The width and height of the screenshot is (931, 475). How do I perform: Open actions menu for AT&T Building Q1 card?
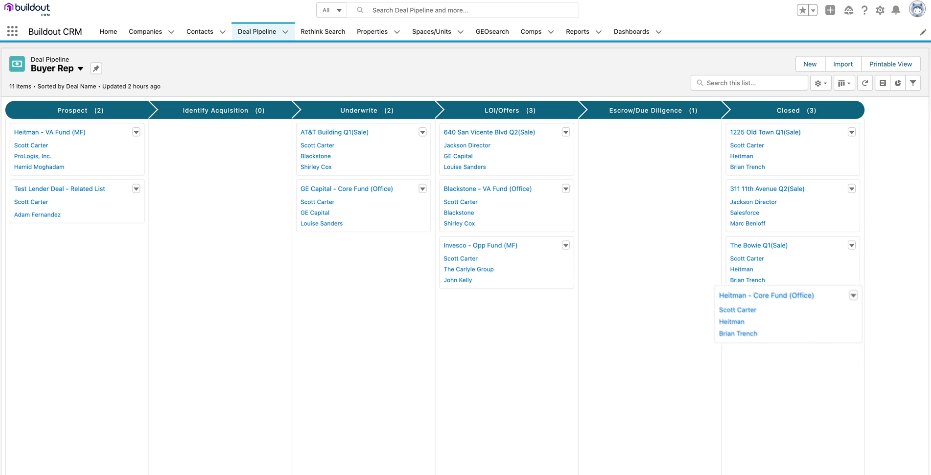point(423,132)
